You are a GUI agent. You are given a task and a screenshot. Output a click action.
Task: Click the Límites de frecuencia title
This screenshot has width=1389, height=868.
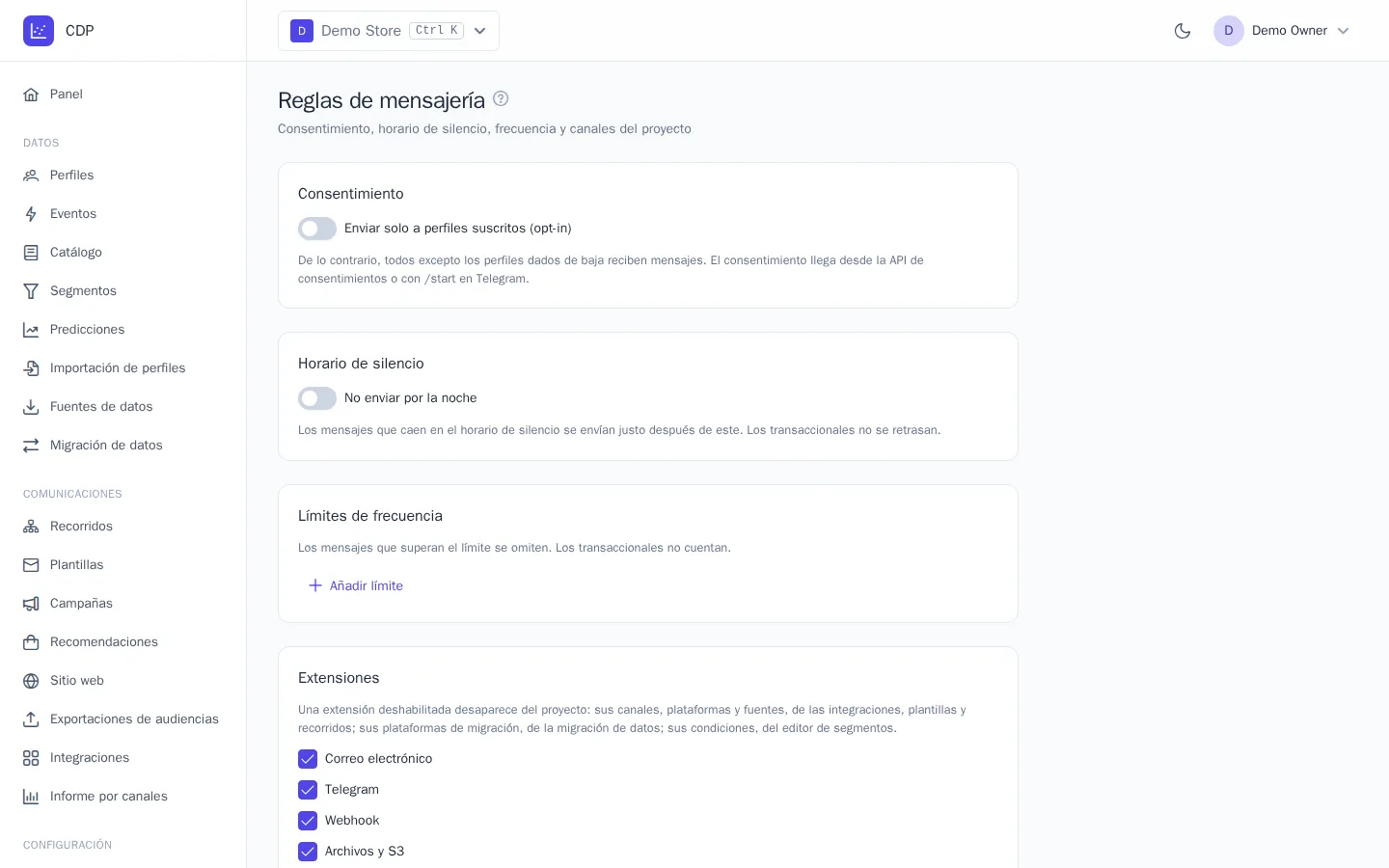click(370, 516)
